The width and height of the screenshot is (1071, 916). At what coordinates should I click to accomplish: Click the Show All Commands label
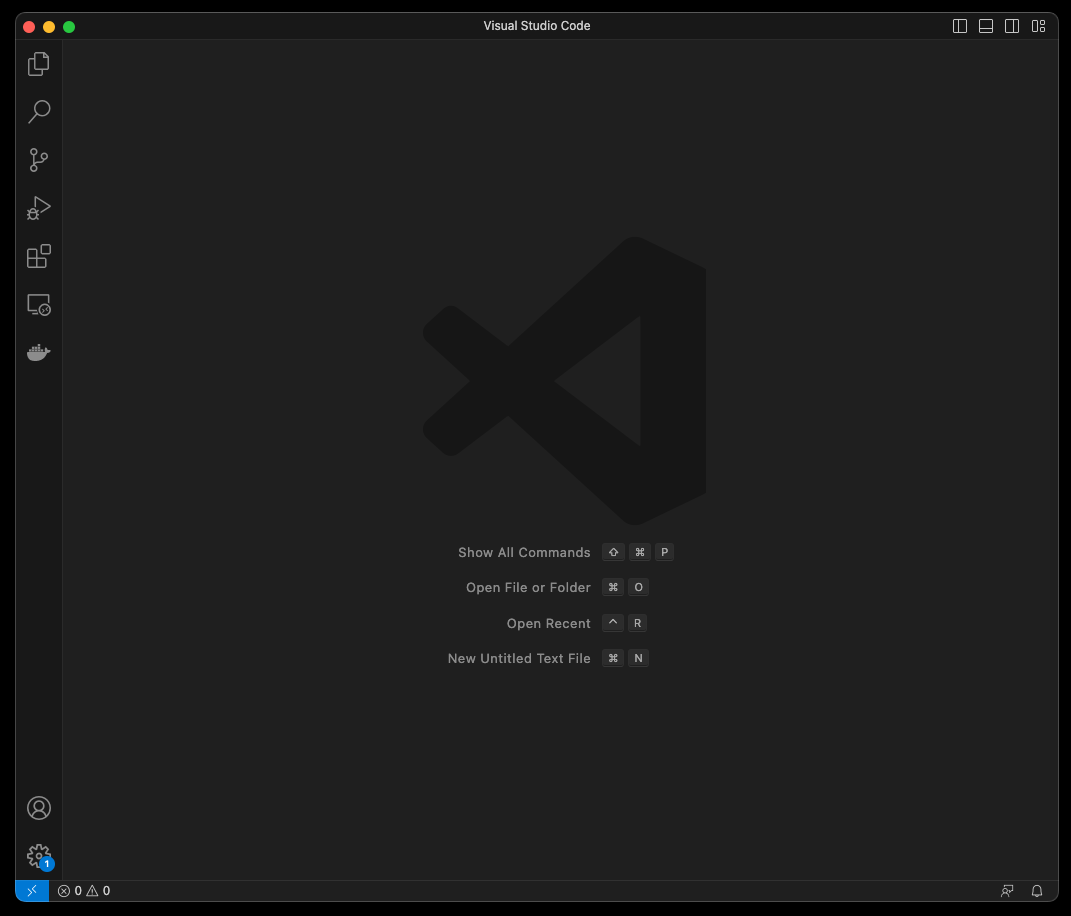click(x=524, y=553)
